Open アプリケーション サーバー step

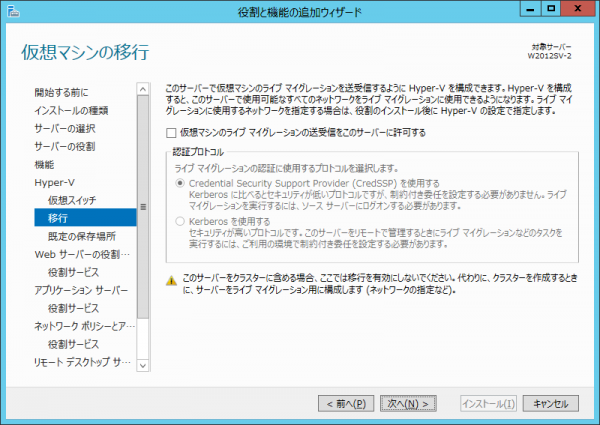82,290
